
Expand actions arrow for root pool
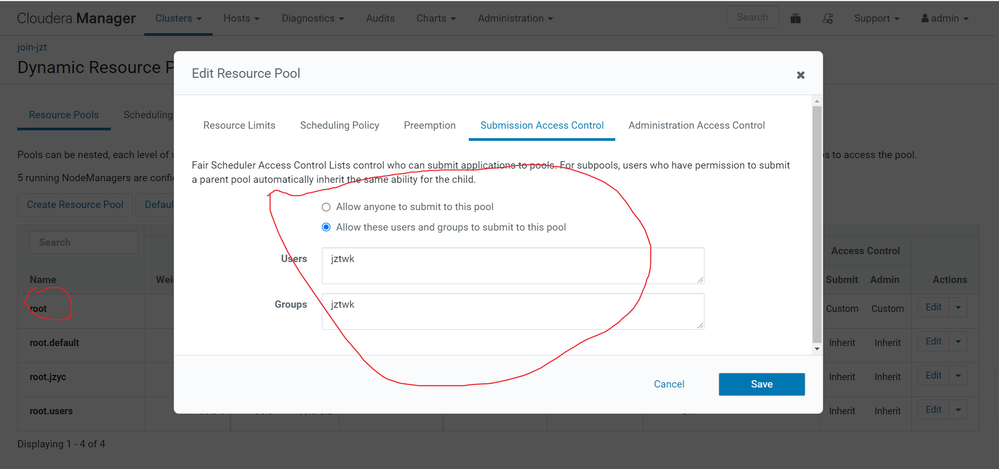click(x=958, y=308)
